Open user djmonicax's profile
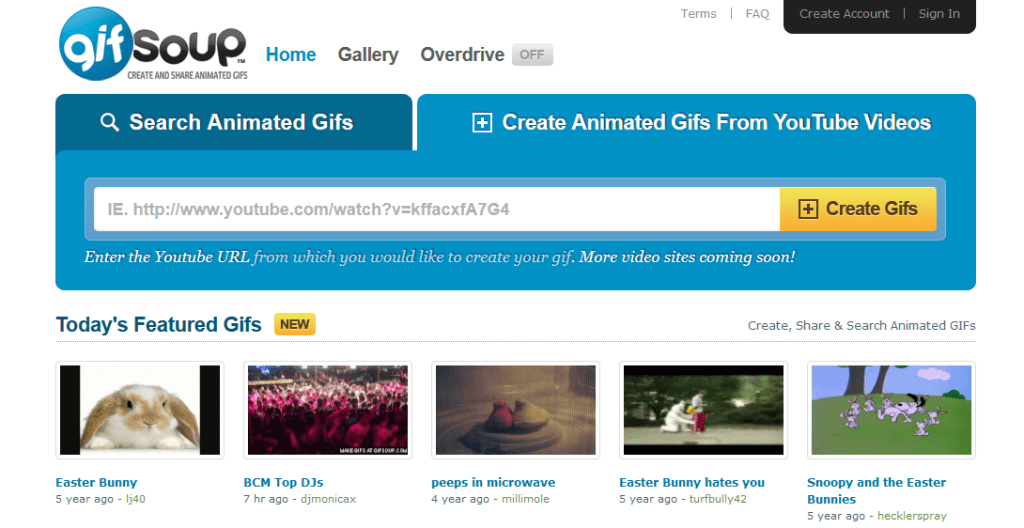 coord(328,499)
